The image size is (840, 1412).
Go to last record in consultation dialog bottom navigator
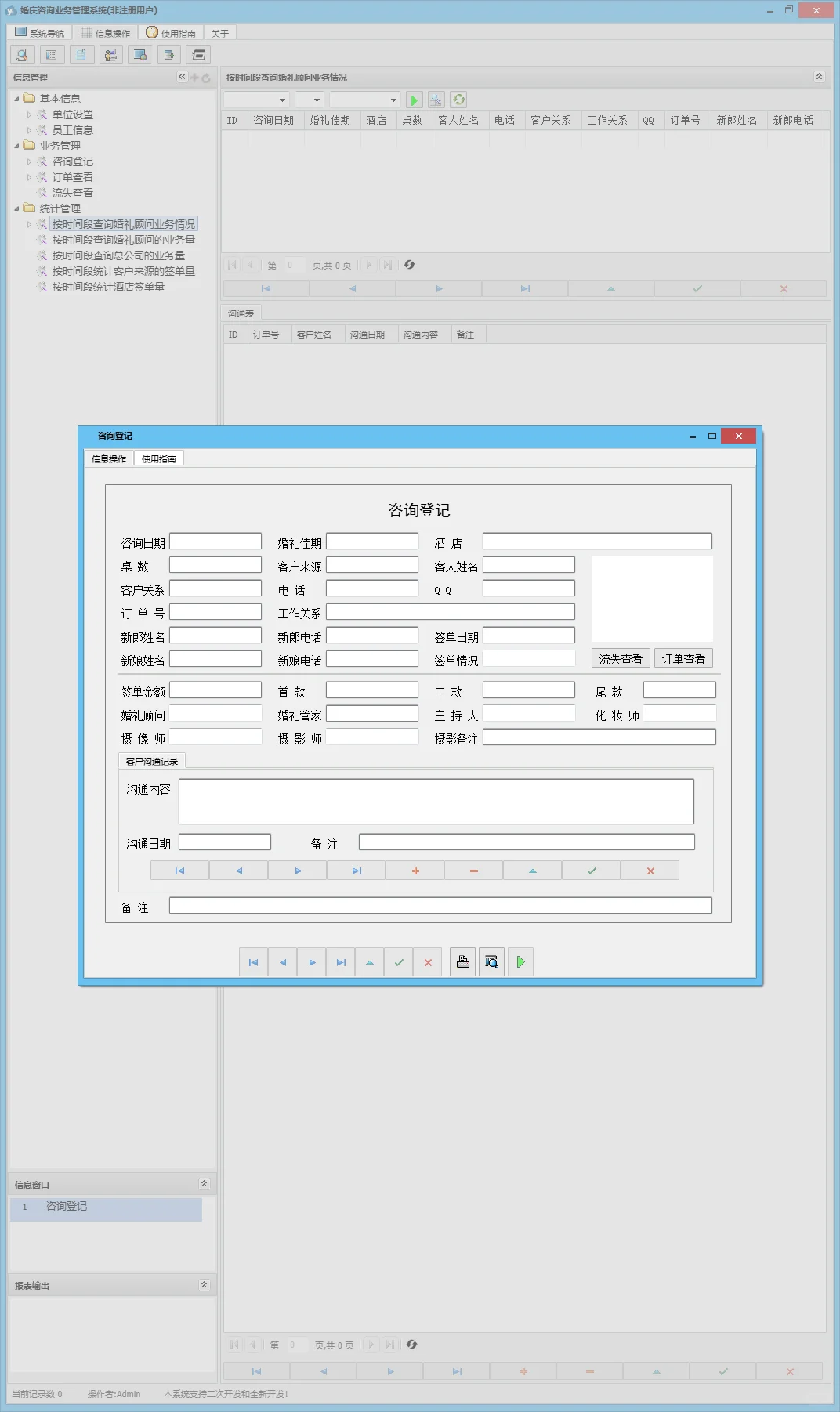pyautogui.click(x=341, y=962)
